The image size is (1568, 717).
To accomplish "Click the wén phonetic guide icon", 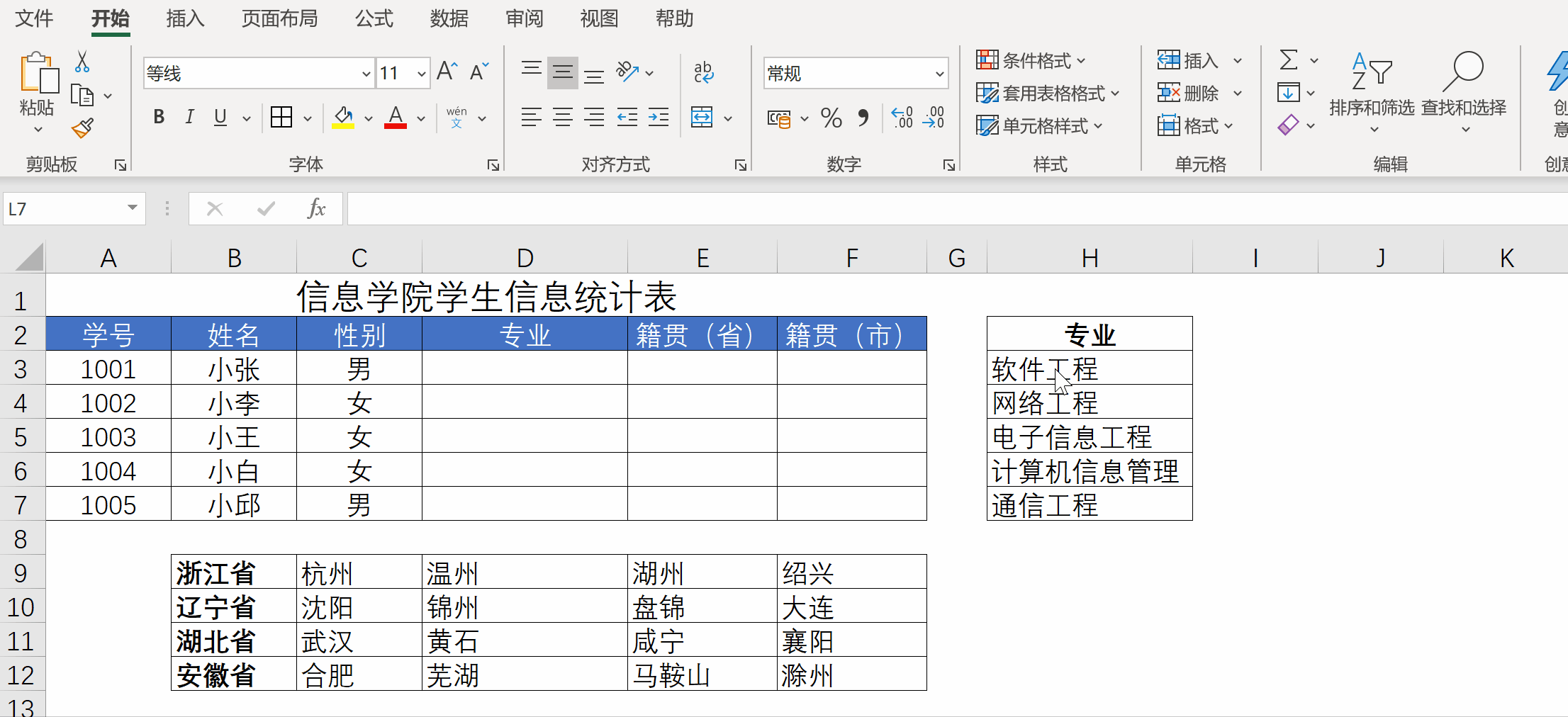I will point(457,118).
